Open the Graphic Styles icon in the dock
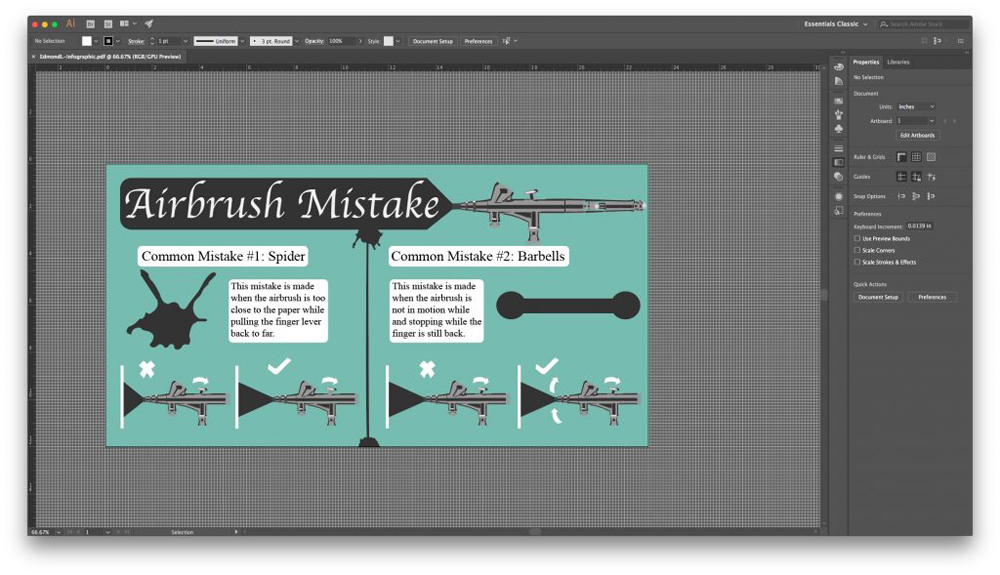This screenshot has height=575, width=1000. 839,210
